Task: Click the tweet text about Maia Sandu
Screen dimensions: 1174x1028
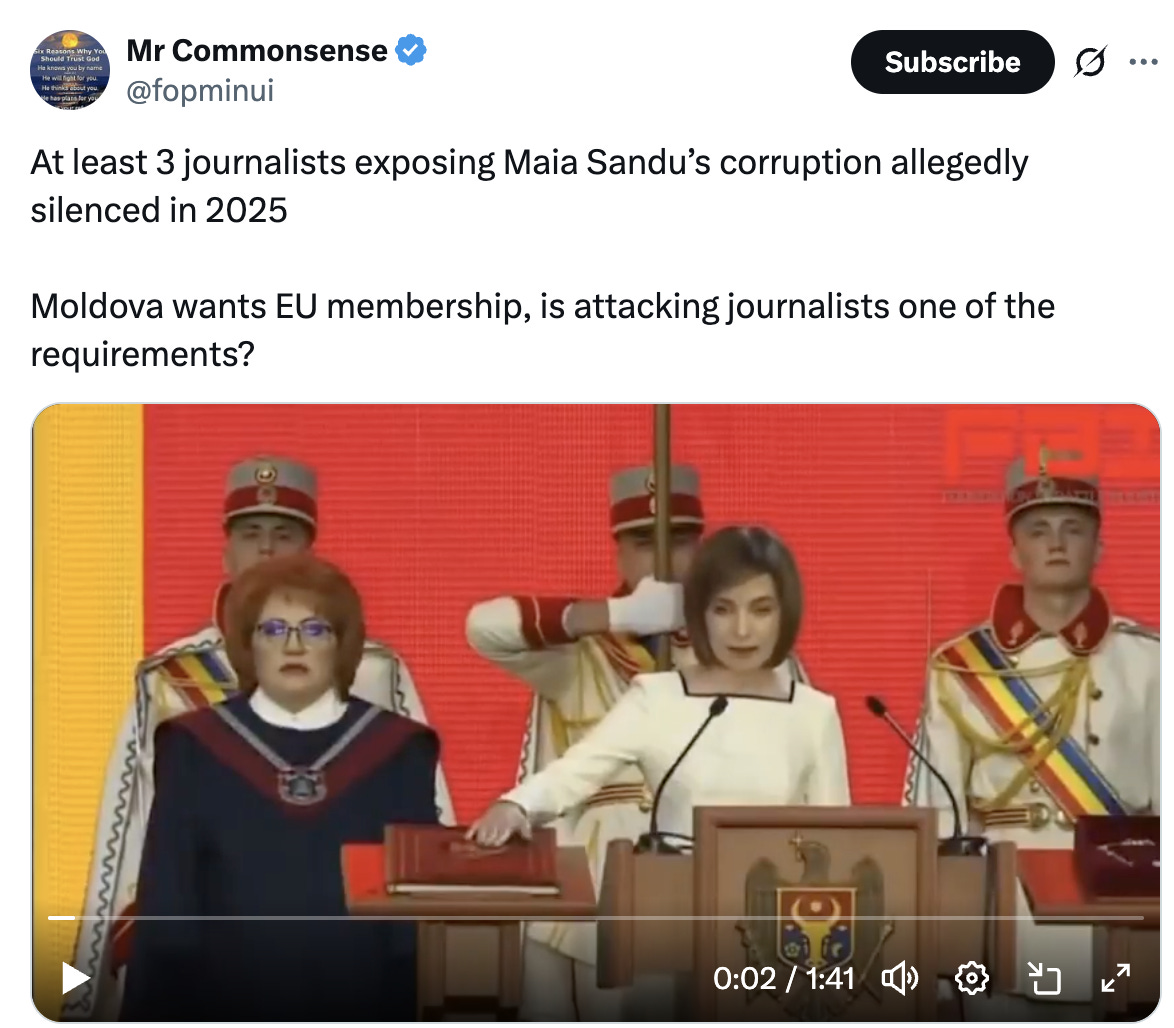Action: point(529,186)
